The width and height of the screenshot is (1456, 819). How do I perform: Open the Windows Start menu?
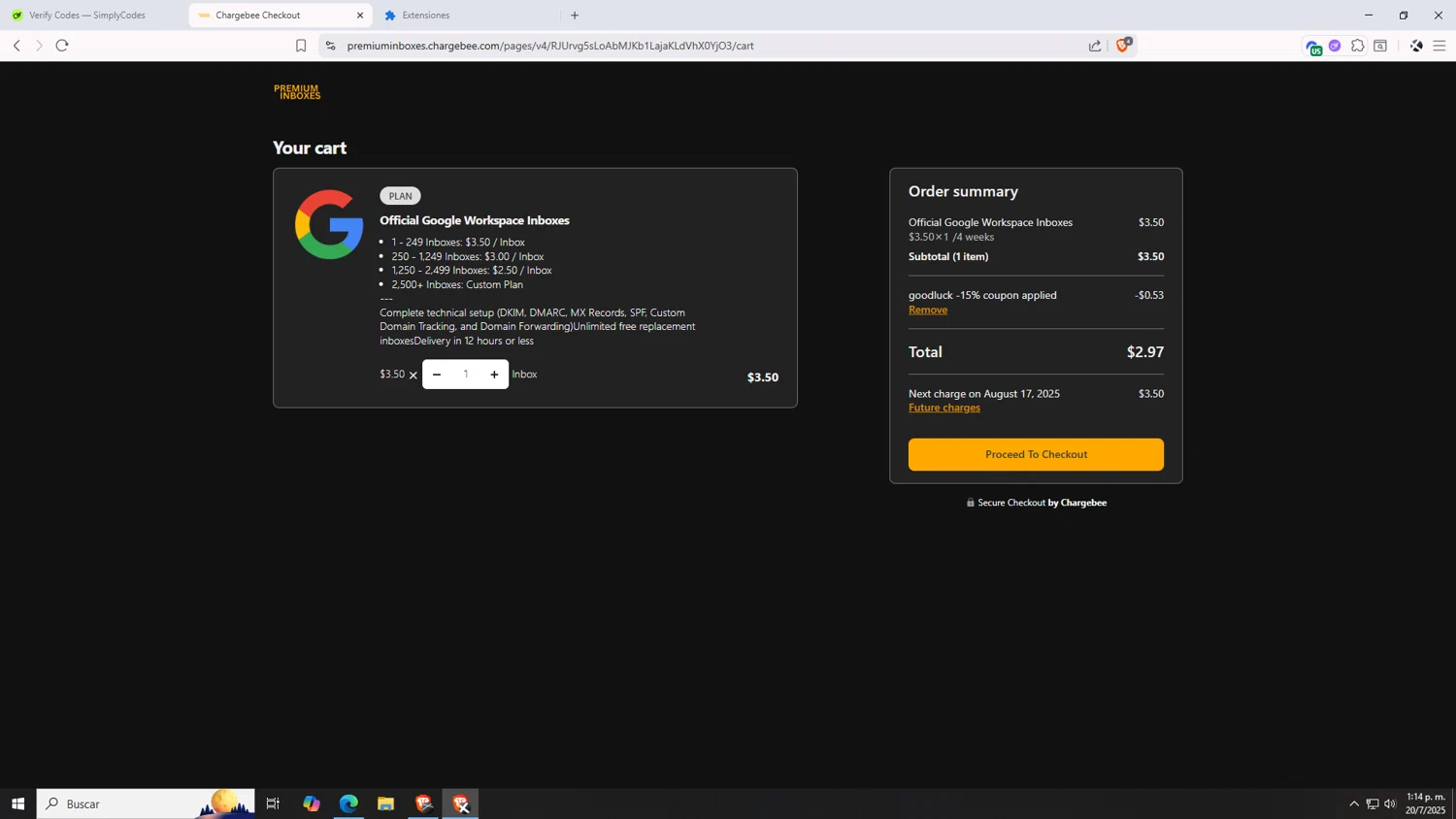point(17,803)
